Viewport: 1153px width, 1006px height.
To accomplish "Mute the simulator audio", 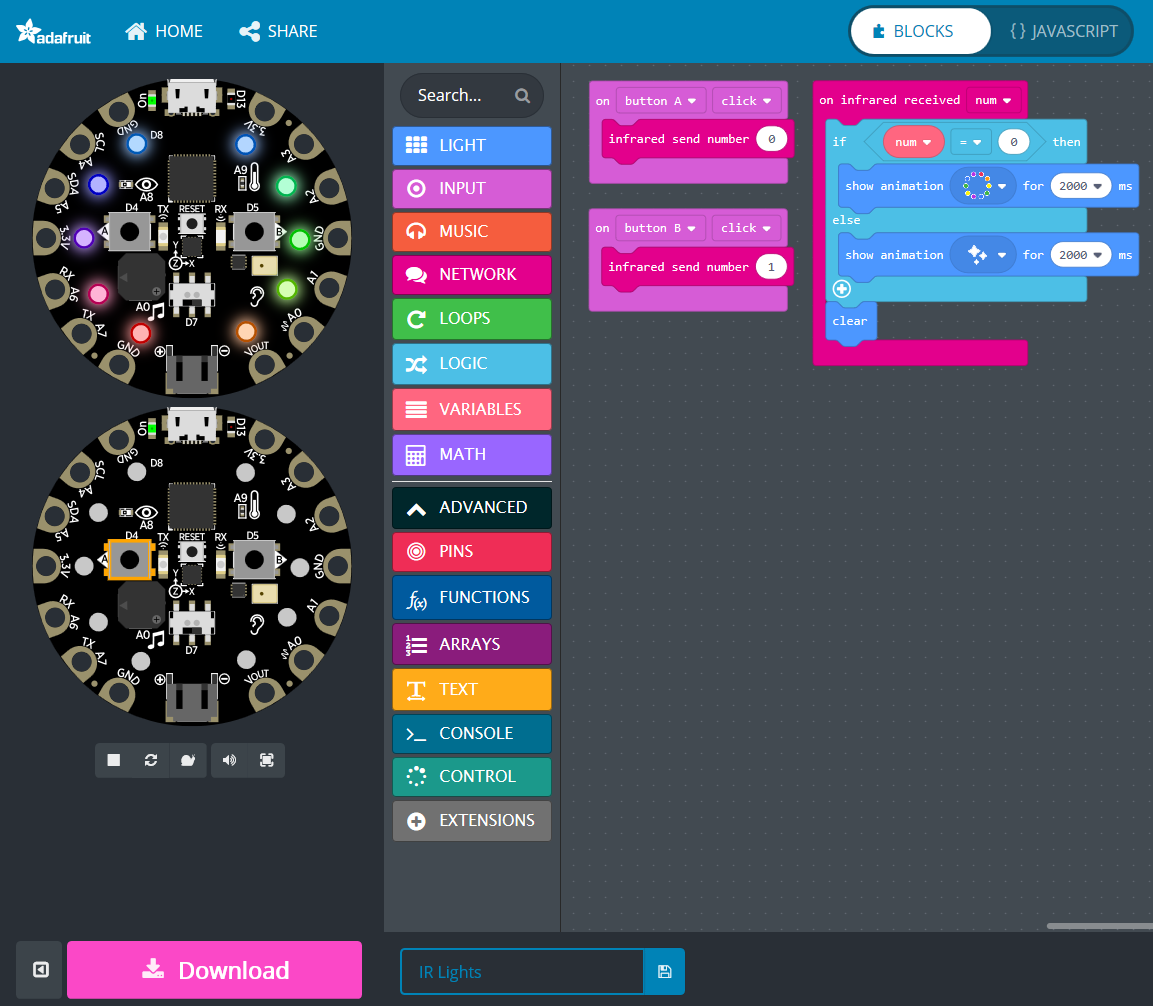I will tap(229, 760).
